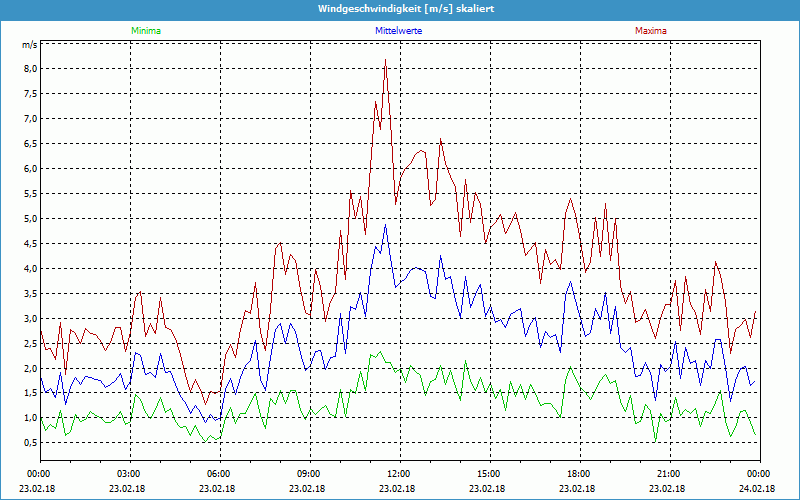
Task: Click the 1.0 y-axis tick label
Action: click(x=30, y=419)
